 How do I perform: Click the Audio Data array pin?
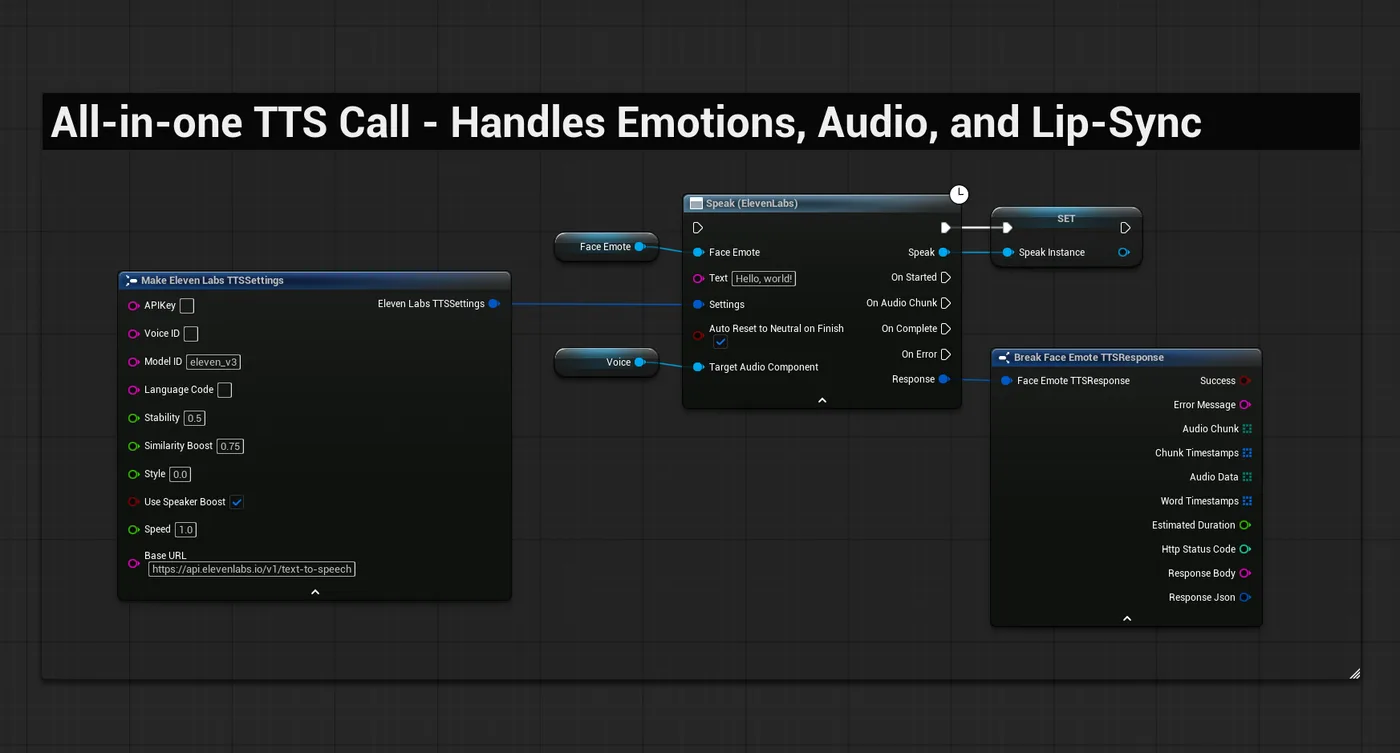point(1247,477)
